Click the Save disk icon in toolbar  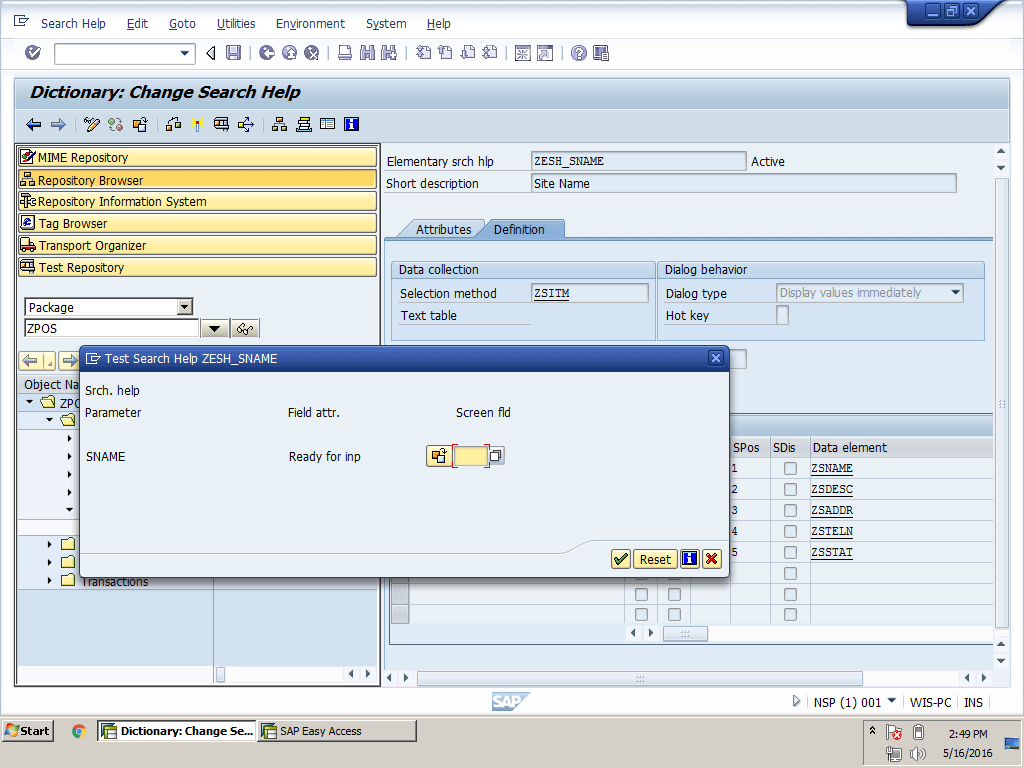click(x=233, y=53)
